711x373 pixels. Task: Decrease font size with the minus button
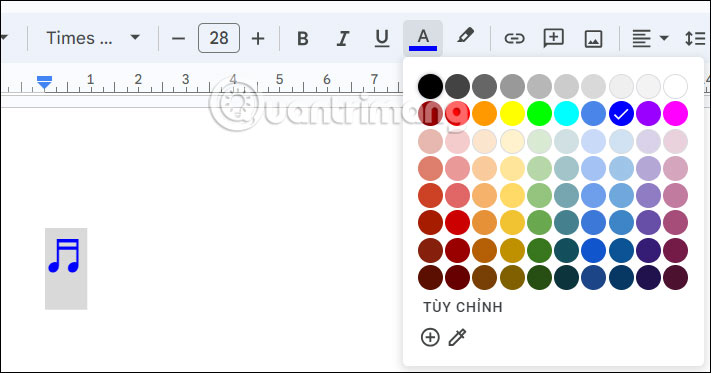[x=178, y=39]
